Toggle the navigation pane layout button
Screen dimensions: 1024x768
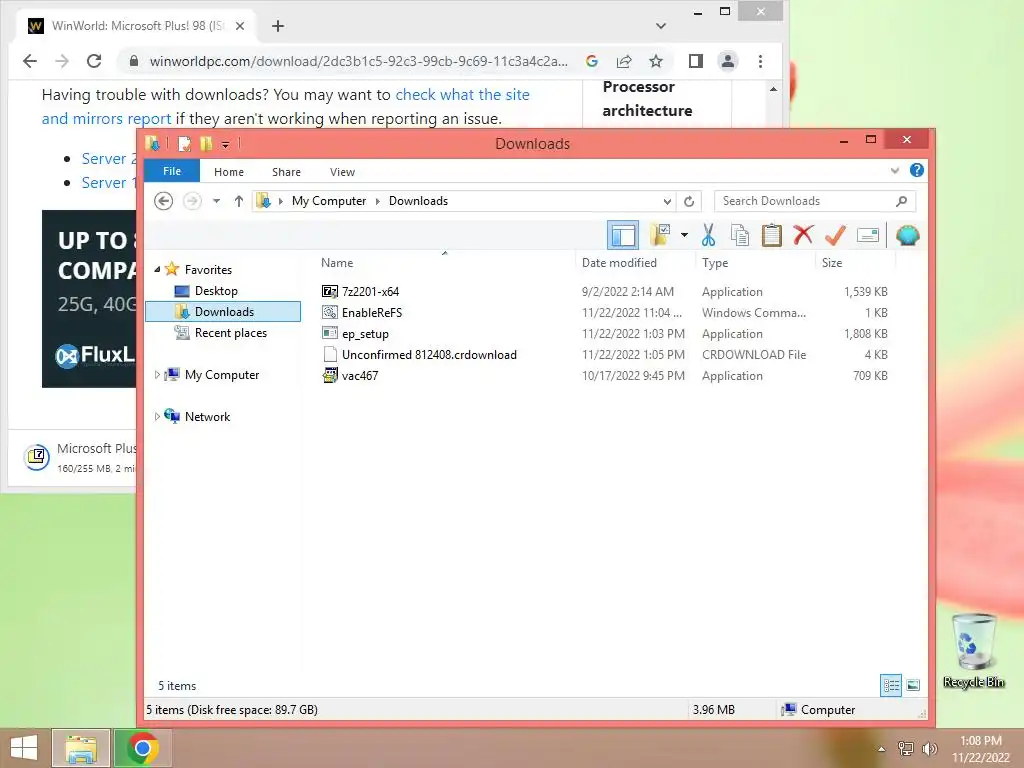click(x=623, y=235)
